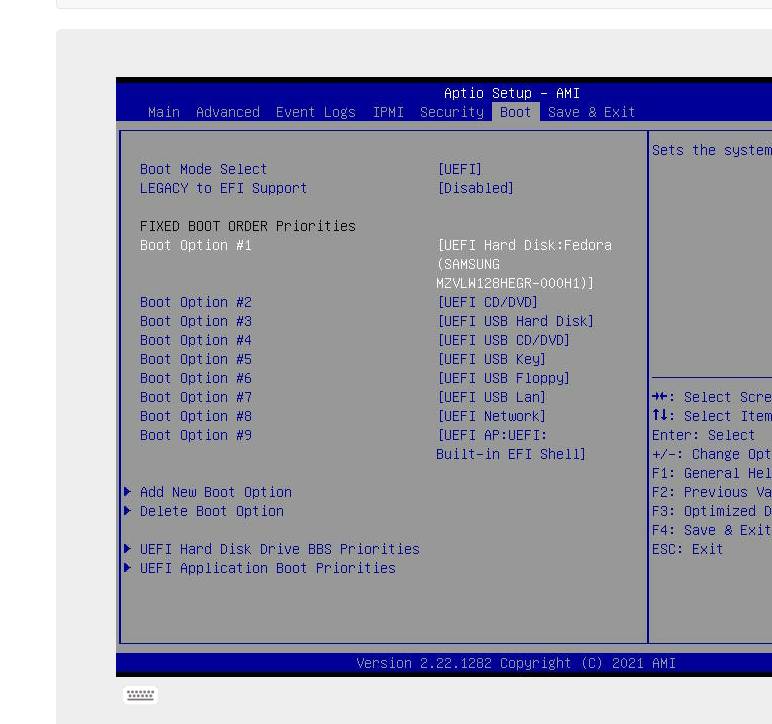772x724 pixels.
Task: Go to the Security tab
Action: pyautogui.click(x=452, y=112)
